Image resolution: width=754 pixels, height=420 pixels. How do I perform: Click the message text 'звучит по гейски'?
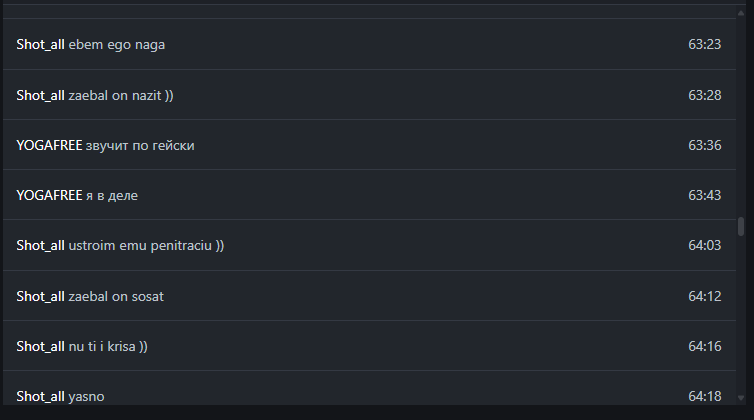(x=140, y=145)
